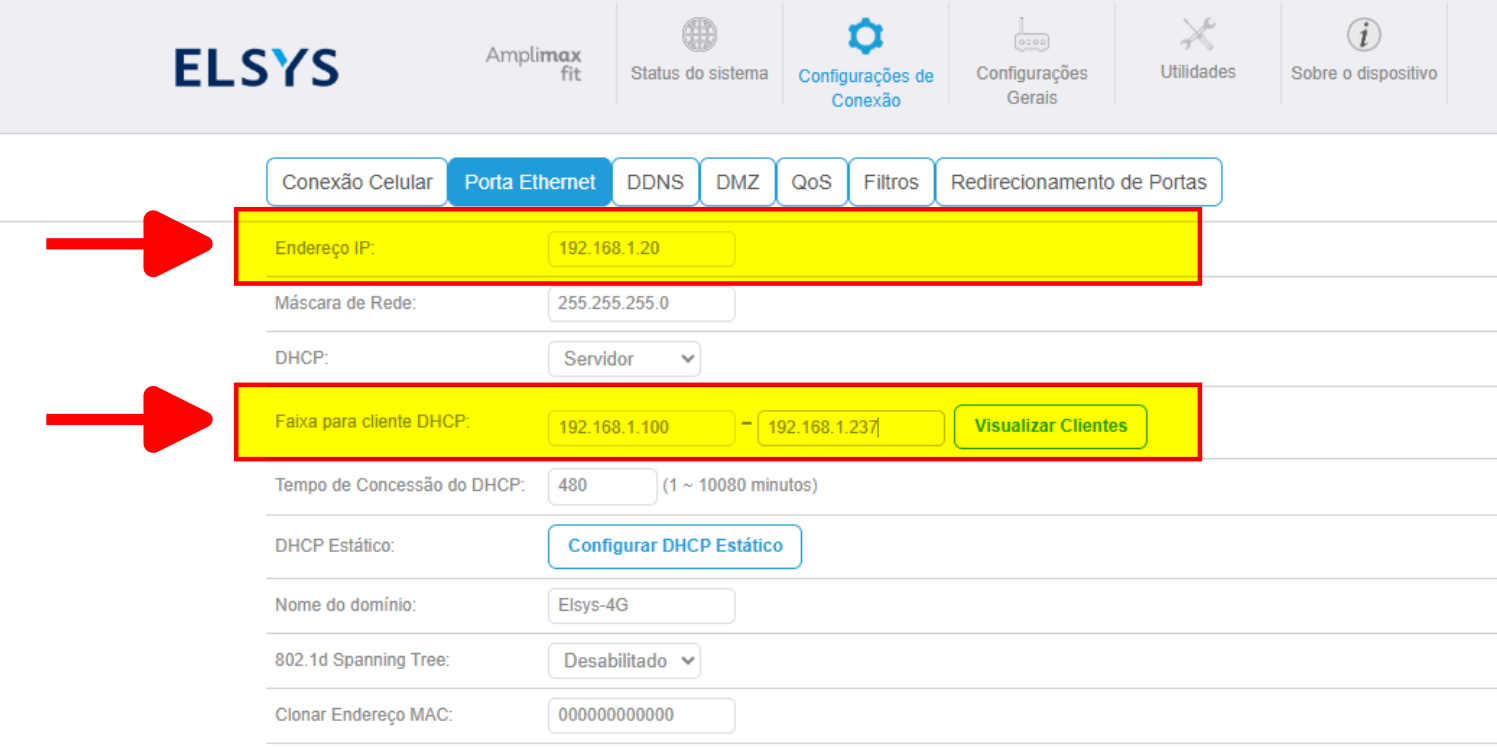Switch to the Conexão Celular tab
The image size is (1497, 747).
357,182
